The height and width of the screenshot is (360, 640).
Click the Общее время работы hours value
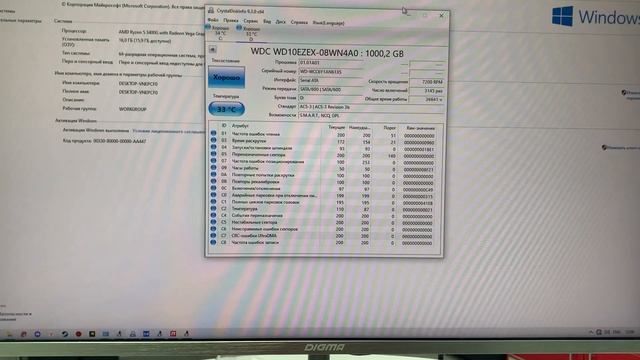pos(427,99)
